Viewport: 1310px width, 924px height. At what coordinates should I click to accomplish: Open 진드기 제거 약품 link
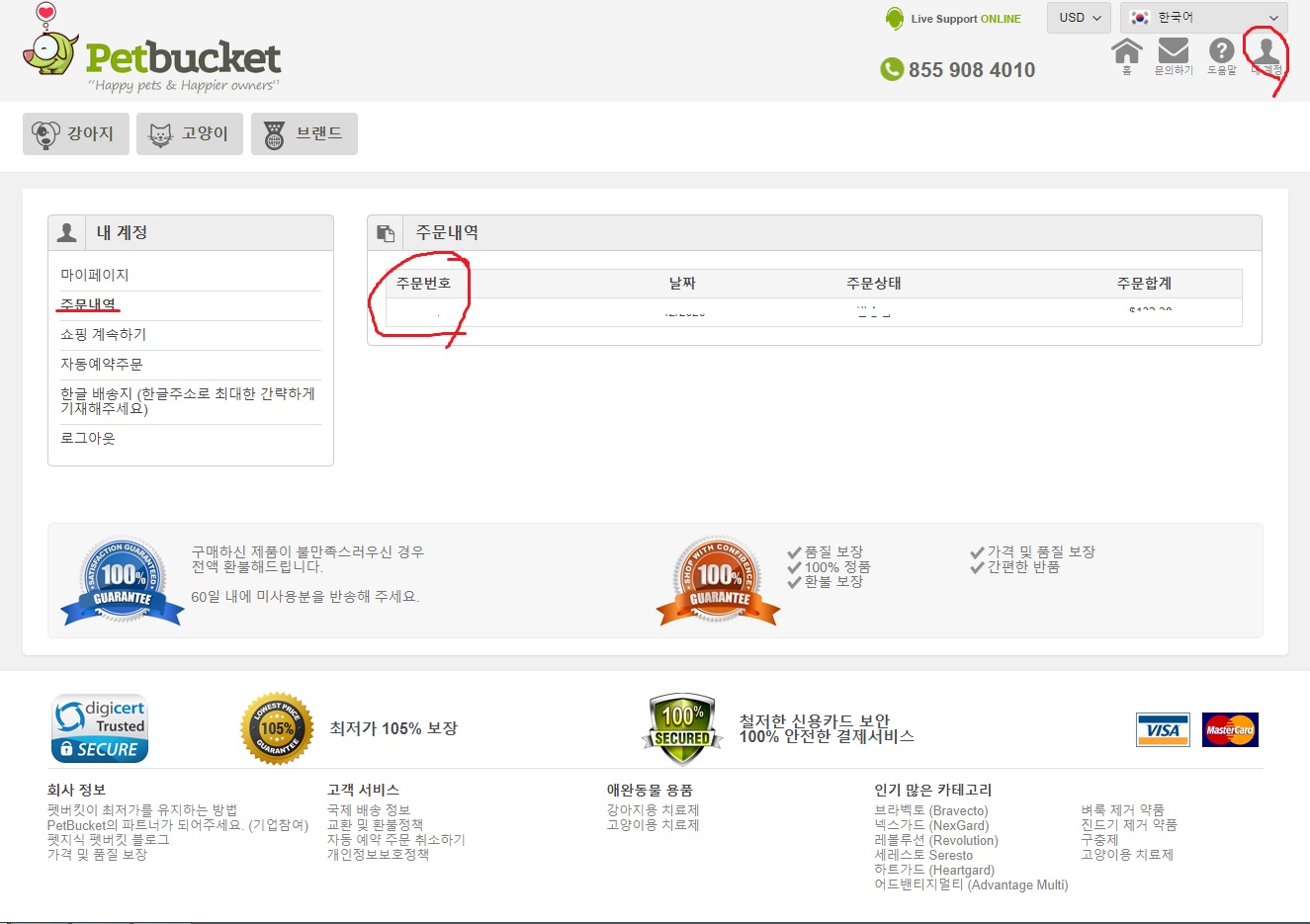point(1129,825)
